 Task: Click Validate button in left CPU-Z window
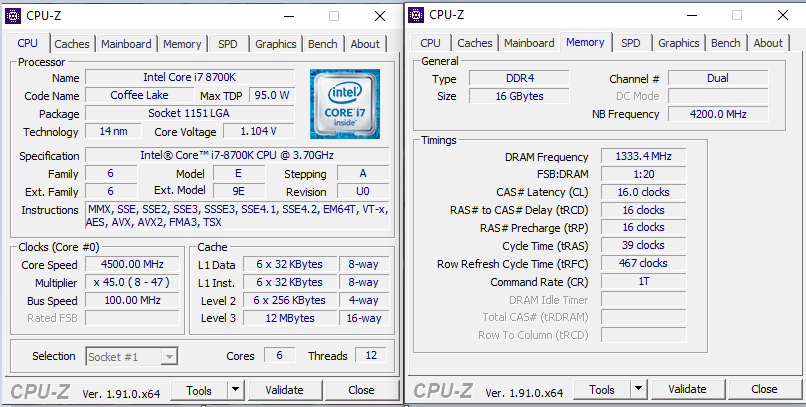[284, 391]
